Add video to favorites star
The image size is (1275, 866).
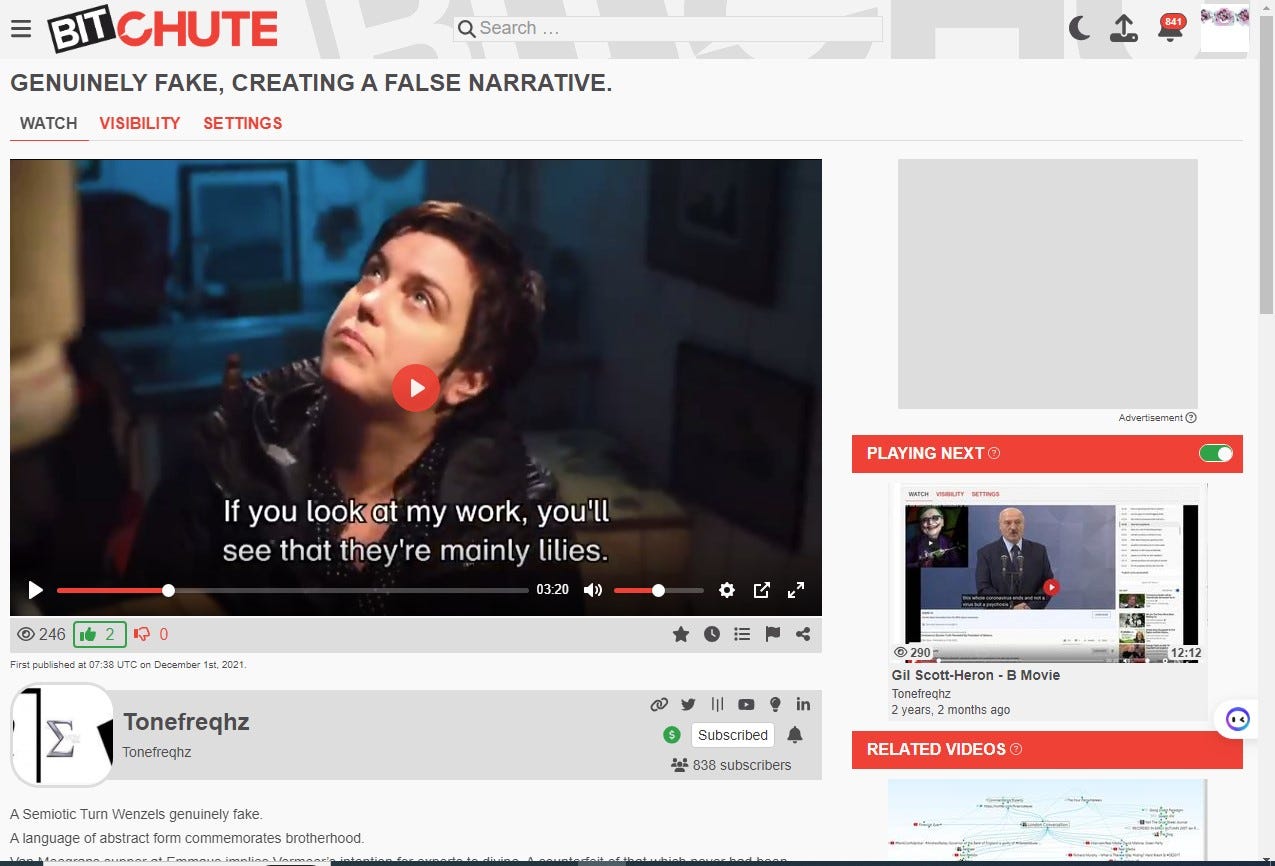click(x=681, y=634)
